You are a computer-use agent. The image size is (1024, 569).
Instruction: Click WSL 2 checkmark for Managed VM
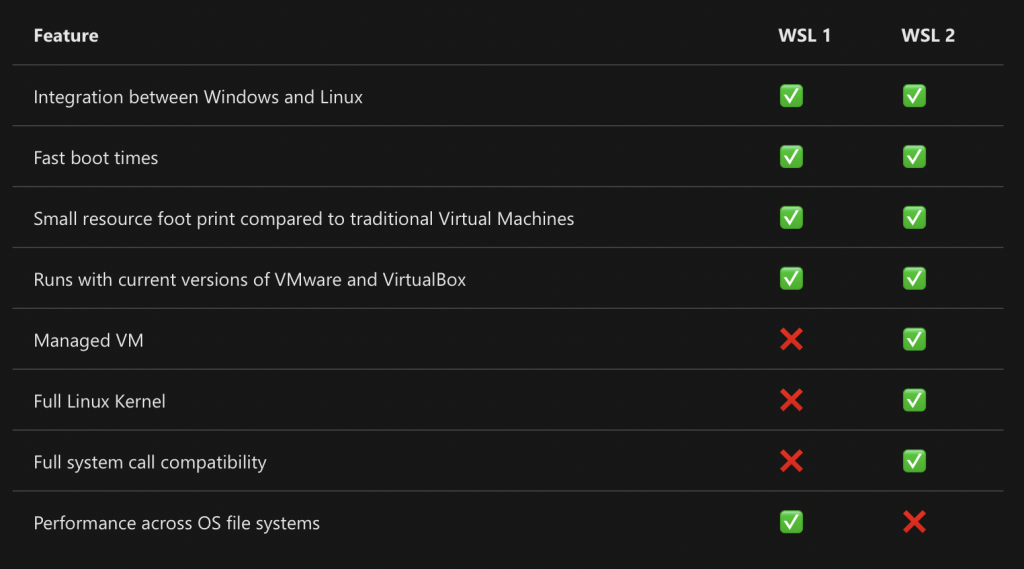914,339
